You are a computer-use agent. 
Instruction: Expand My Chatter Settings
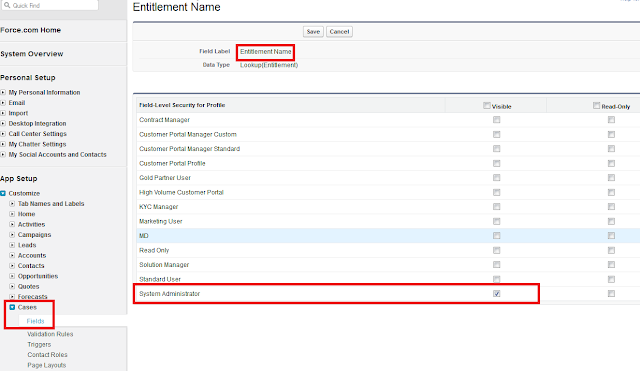point(3,144)
